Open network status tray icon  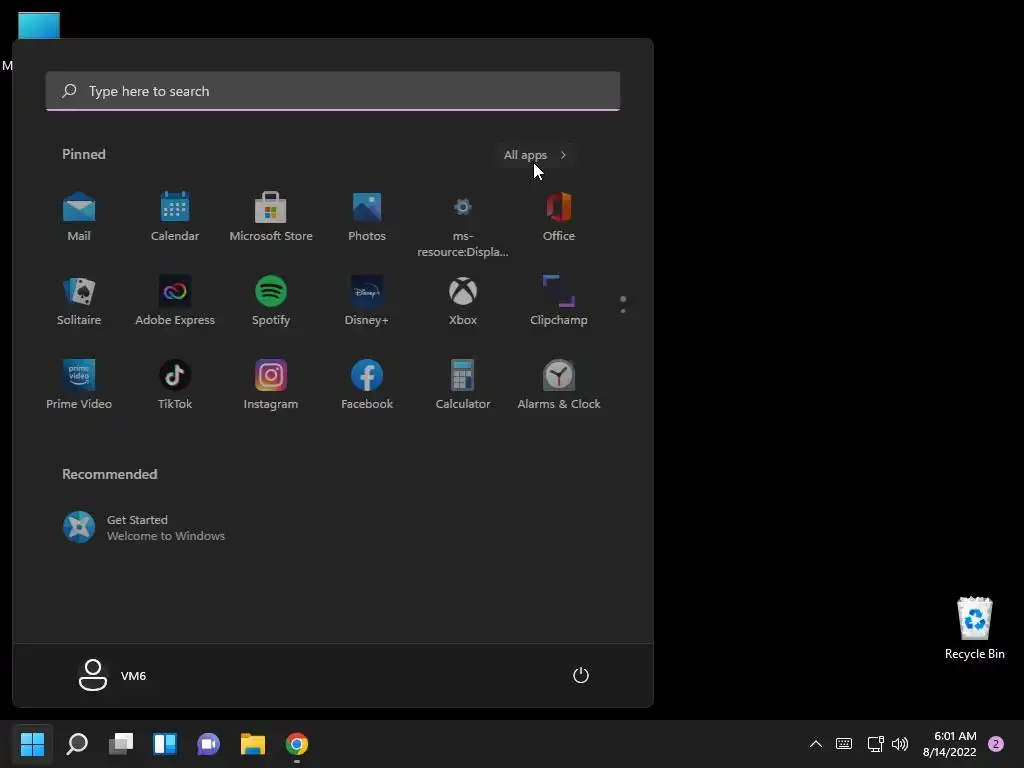coord(875,744)
